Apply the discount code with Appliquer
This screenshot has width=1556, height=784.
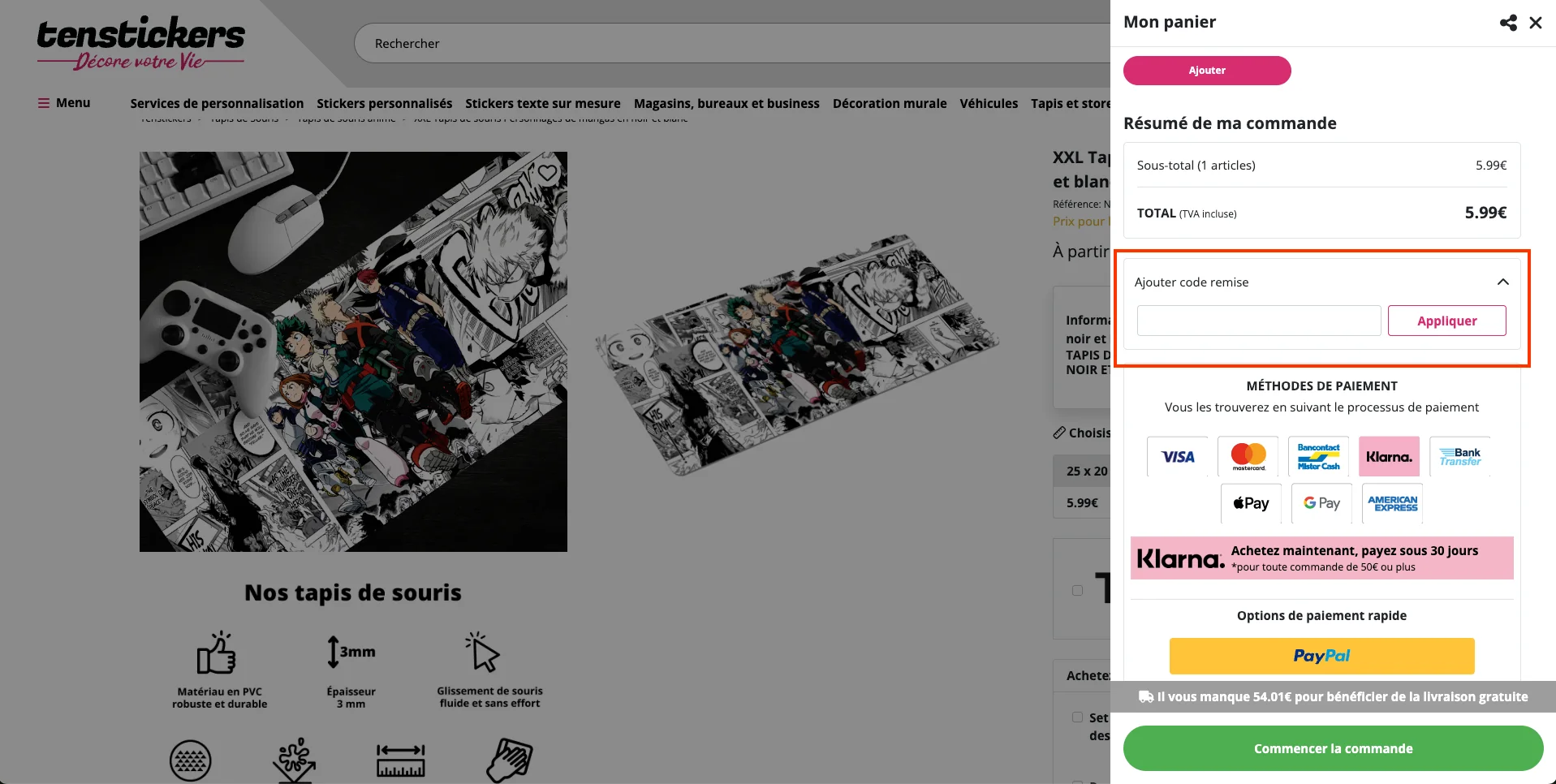tap(1447, 321)
